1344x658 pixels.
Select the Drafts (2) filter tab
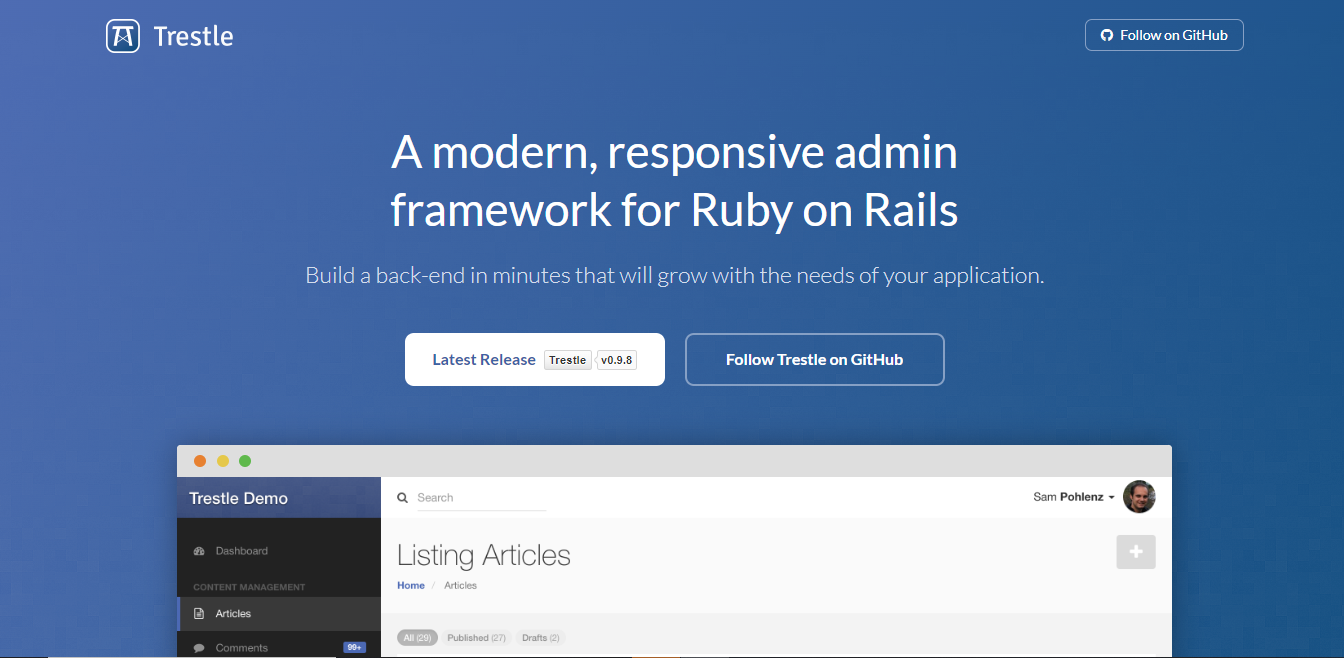point(540,637)
